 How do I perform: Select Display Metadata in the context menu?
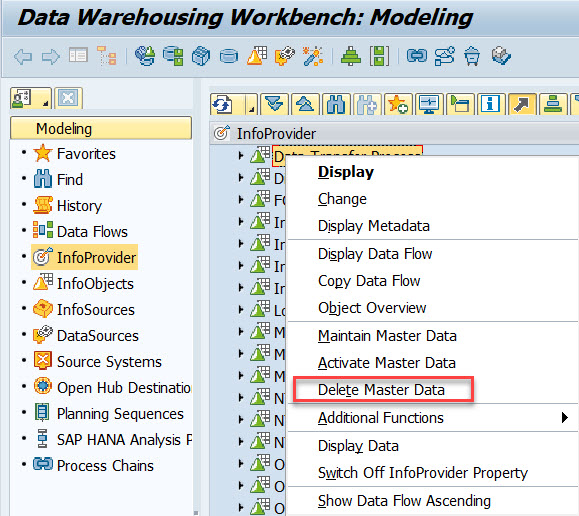pos(374,226)
